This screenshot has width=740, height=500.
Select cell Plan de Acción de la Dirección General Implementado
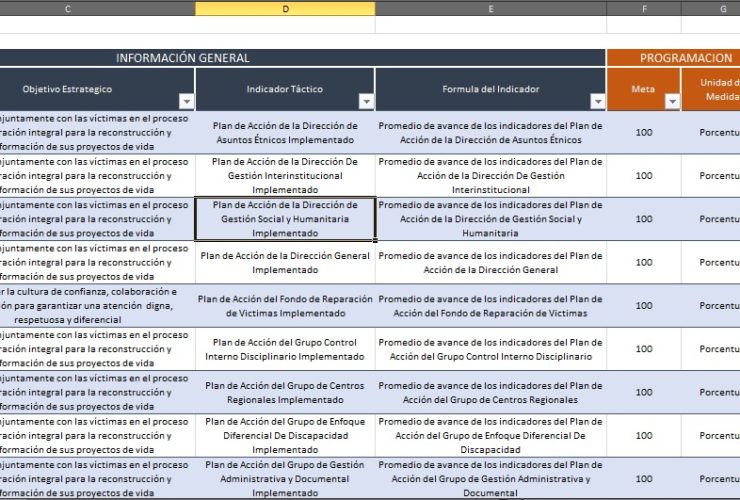(285, 263)
